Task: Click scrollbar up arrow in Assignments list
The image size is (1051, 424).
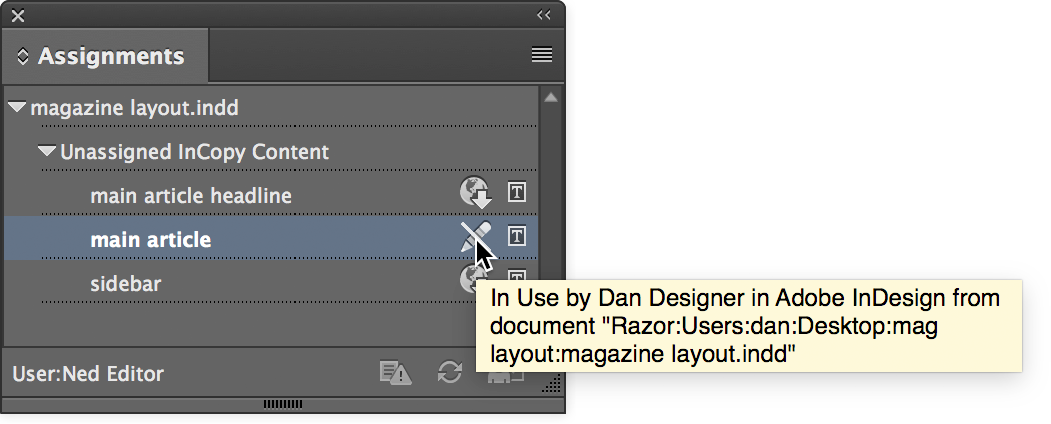Action: click(x=550, y=98)
